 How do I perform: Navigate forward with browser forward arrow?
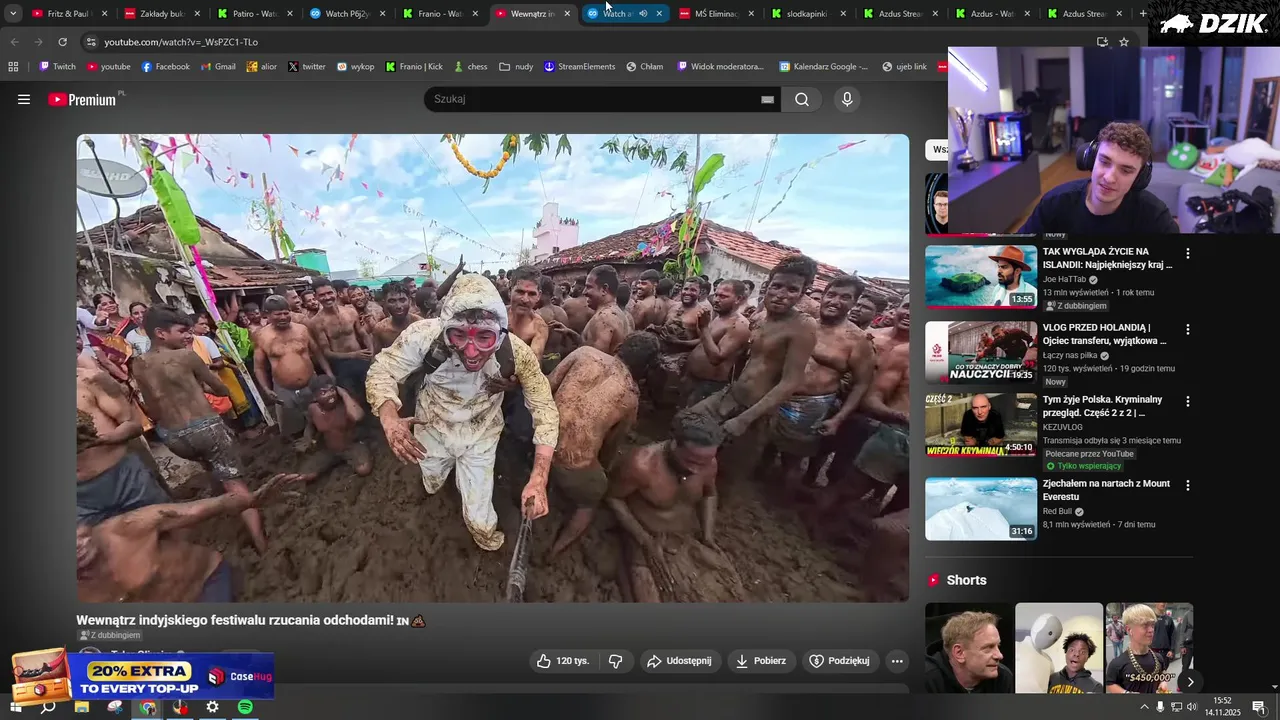tap(38, 42)
